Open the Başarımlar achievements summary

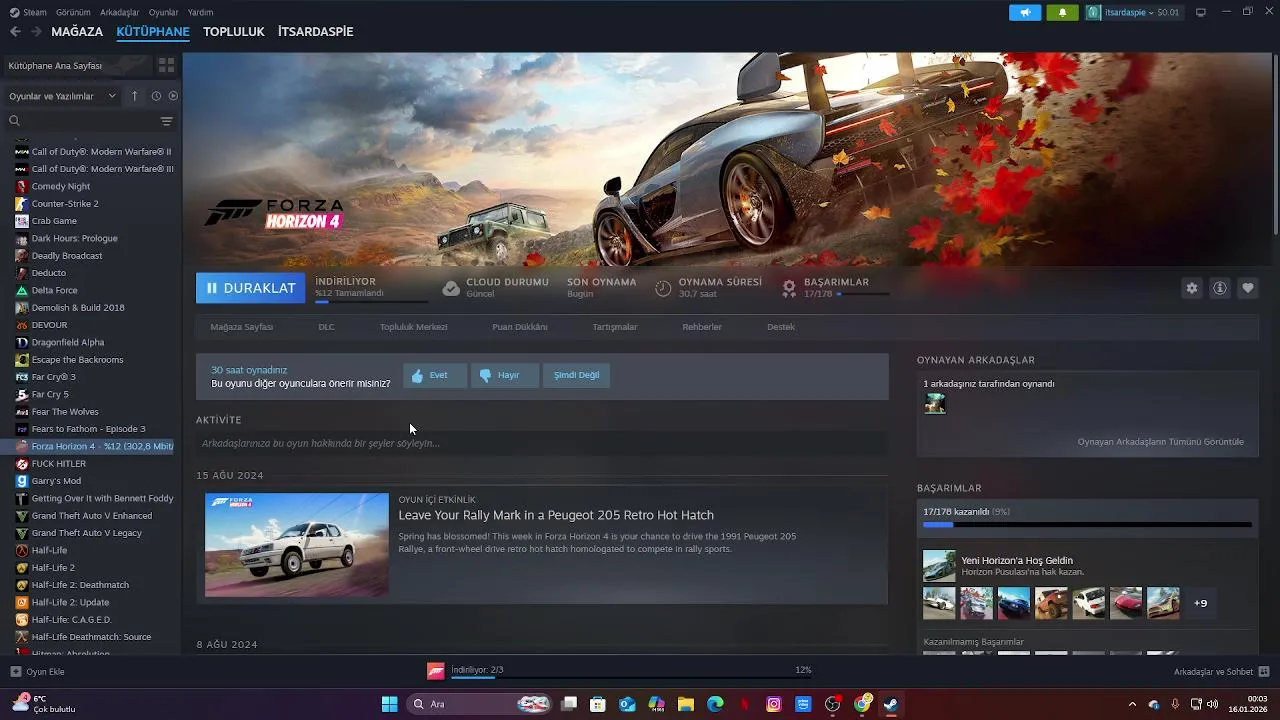pos(835,288)
